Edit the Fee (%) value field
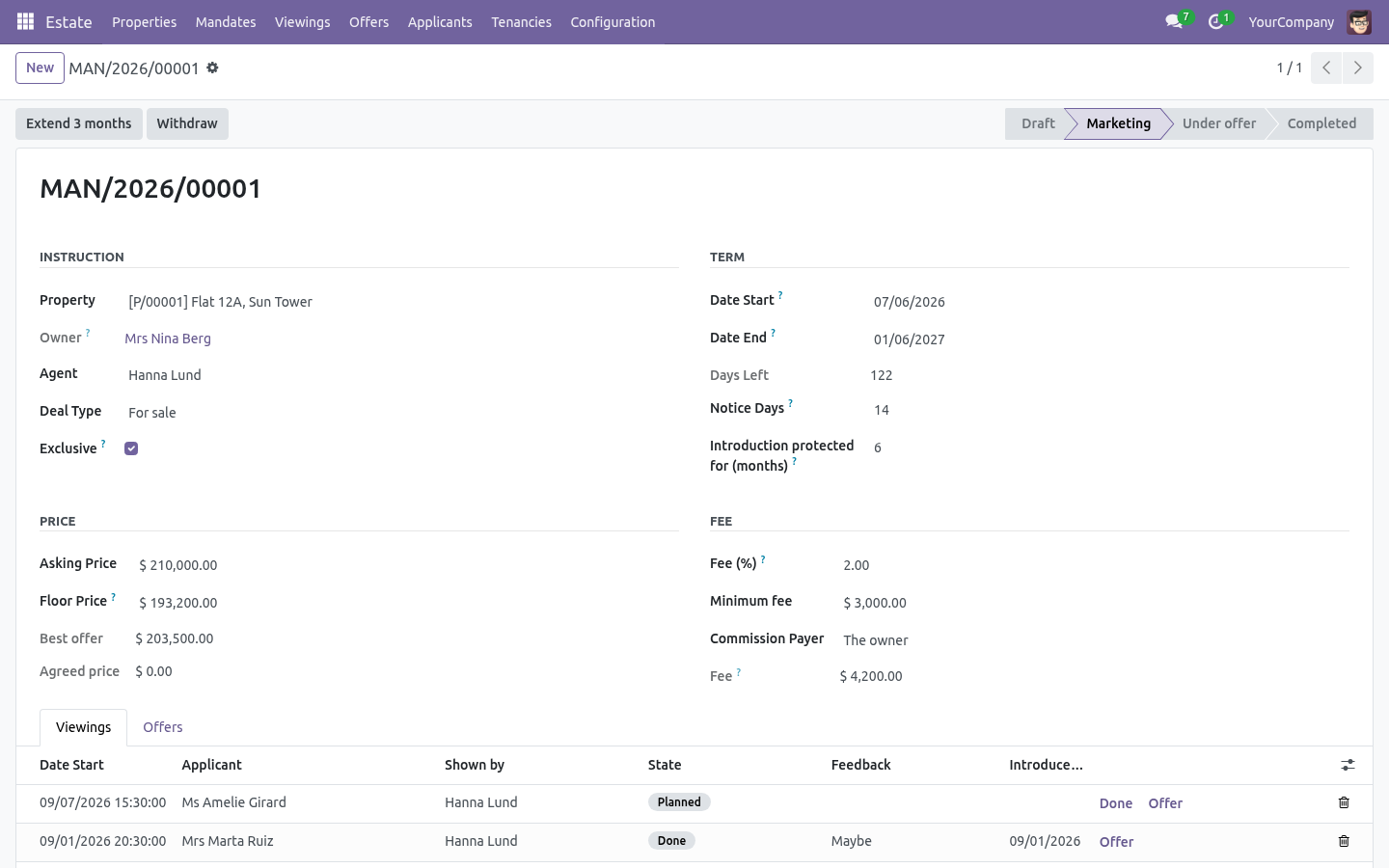Viewport: 1389px width, 868px height. click(x=1094, y=565)
